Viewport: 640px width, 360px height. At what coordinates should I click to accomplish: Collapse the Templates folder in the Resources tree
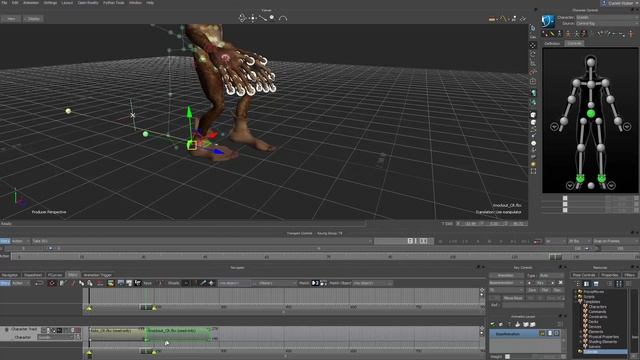[x=576, y=302]
